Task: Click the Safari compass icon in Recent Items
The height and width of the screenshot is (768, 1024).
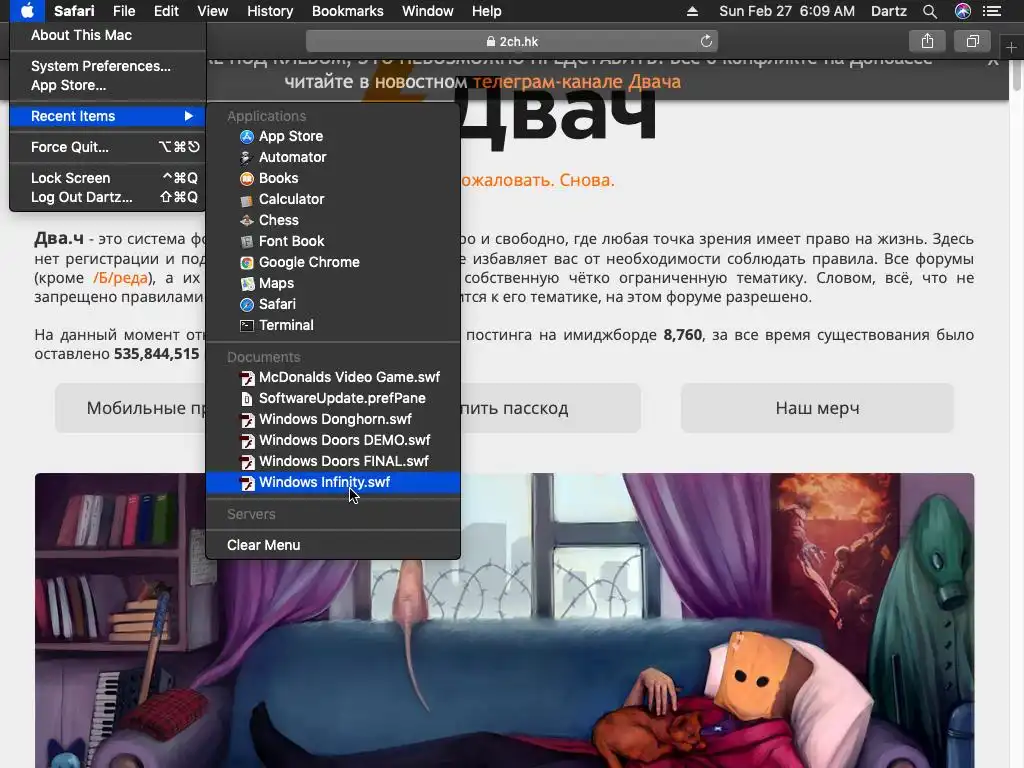Action: tap(247, 304)
